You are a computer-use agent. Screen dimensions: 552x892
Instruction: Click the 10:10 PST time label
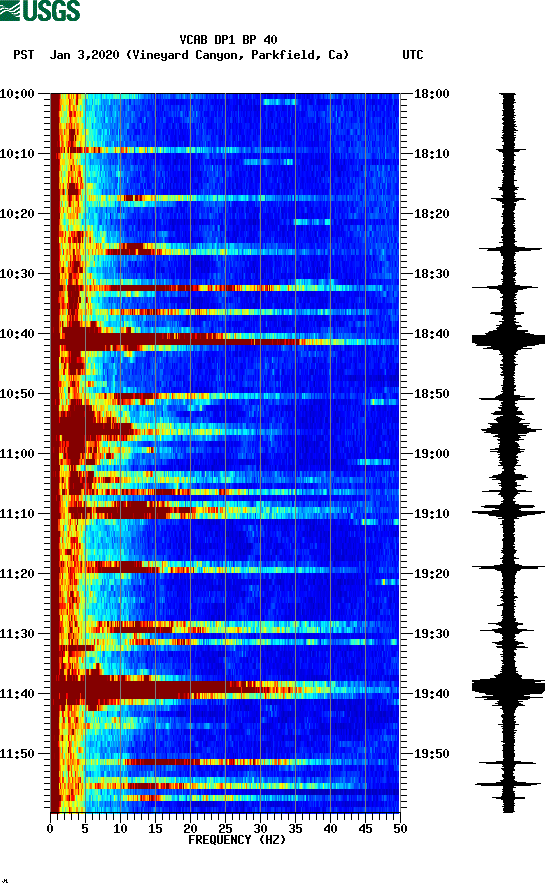coord(17,154)
